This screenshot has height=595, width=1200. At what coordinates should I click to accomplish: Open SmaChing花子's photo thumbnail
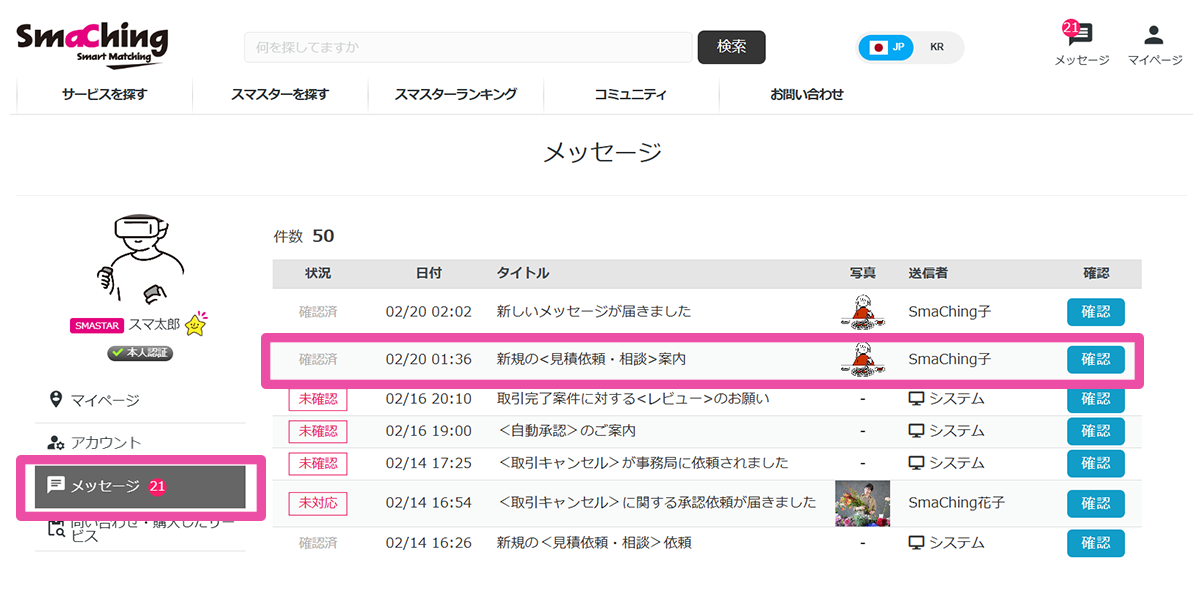(x=862, y=503)
